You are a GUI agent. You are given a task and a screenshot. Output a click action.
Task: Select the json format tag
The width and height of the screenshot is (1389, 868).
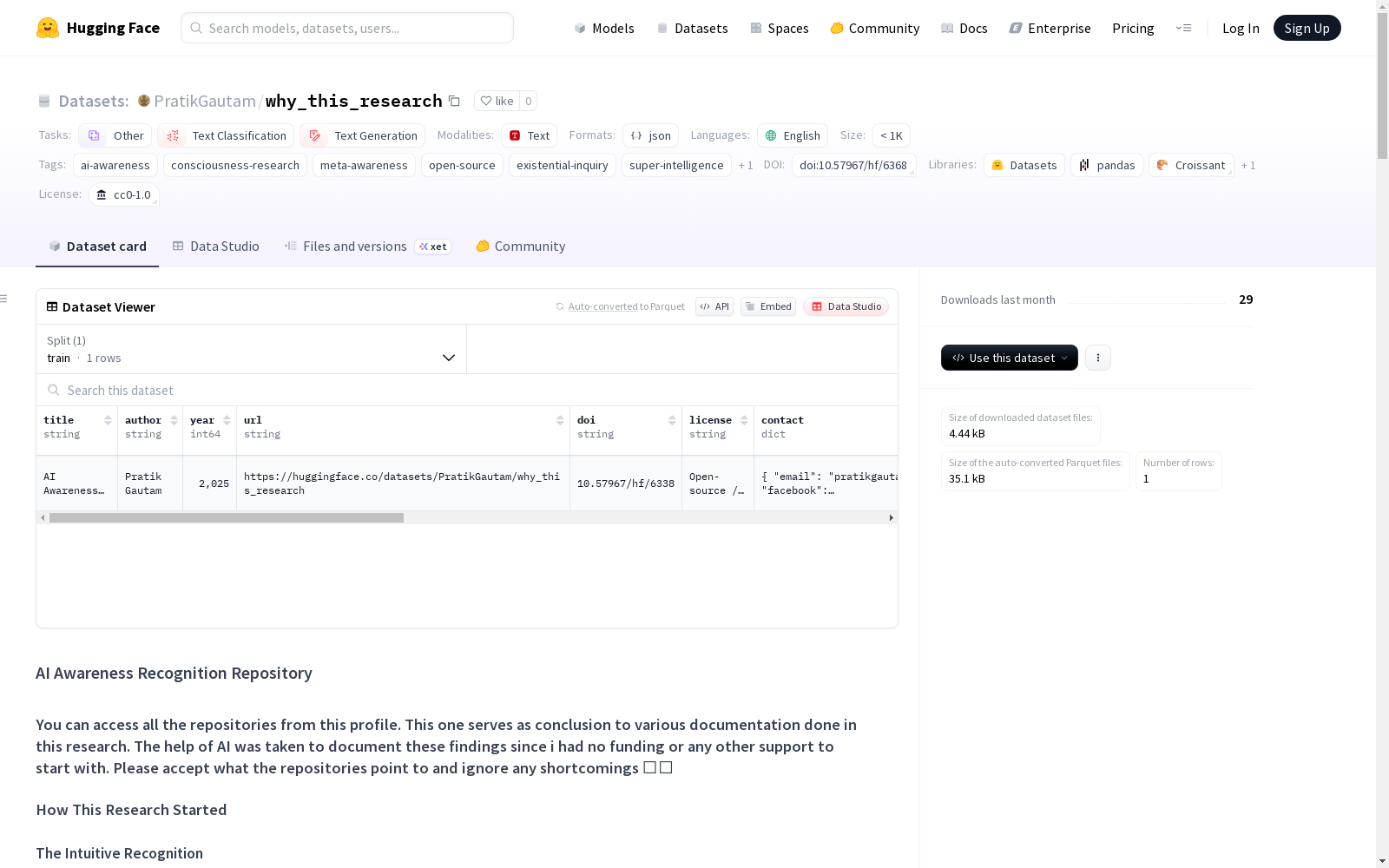(650, 135)
